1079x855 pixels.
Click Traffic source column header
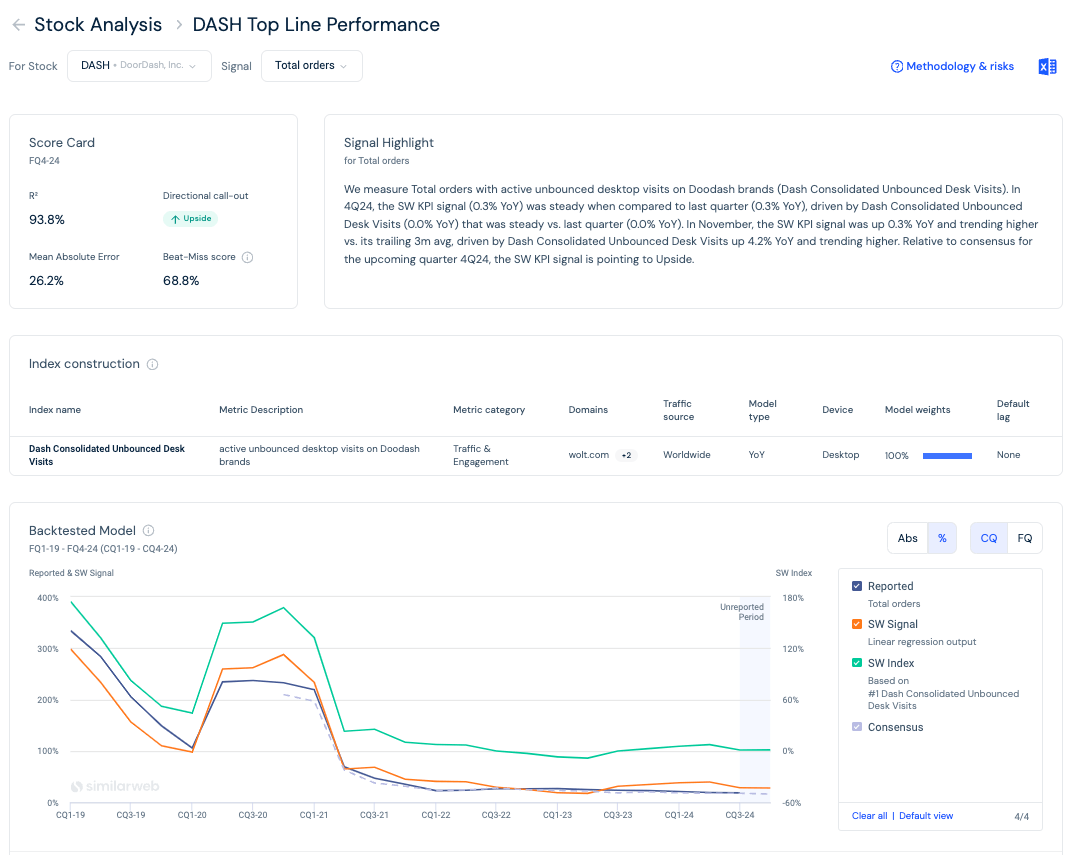point(679,410)
